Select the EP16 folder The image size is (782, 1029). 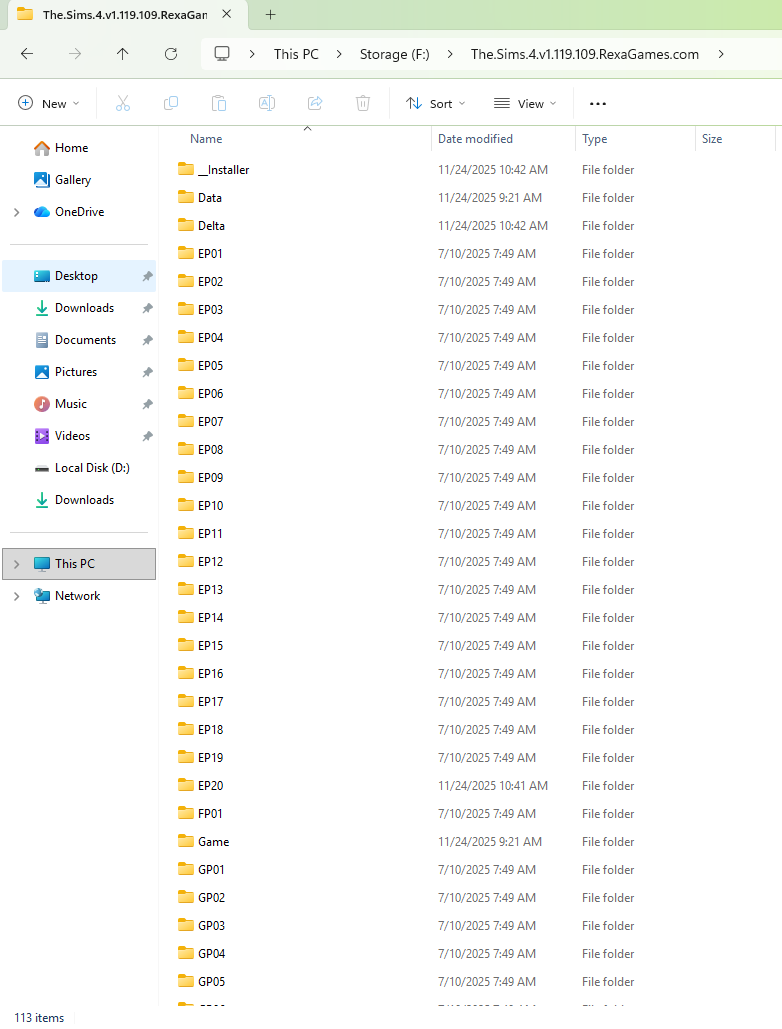pyautogui.click(x=210, y=673)
